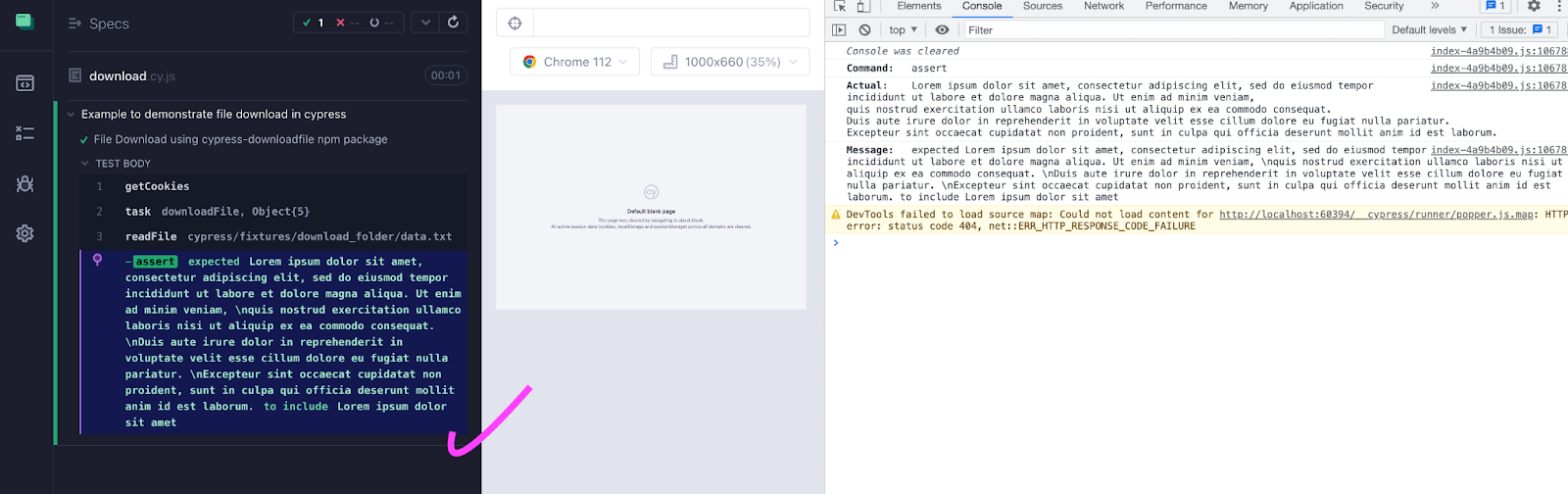
Task: Click the green assert badge
Action: (156, 262)
